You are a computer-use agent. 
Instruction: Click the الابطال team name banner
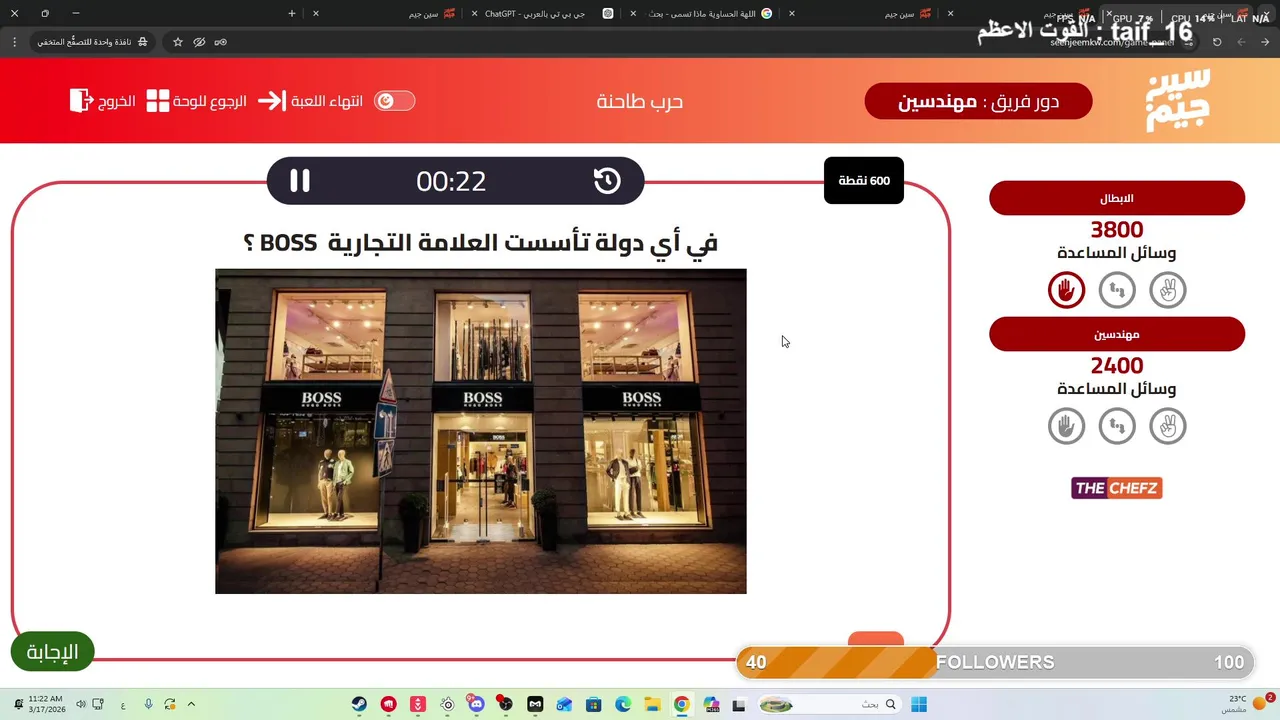tap(1117, 198)
